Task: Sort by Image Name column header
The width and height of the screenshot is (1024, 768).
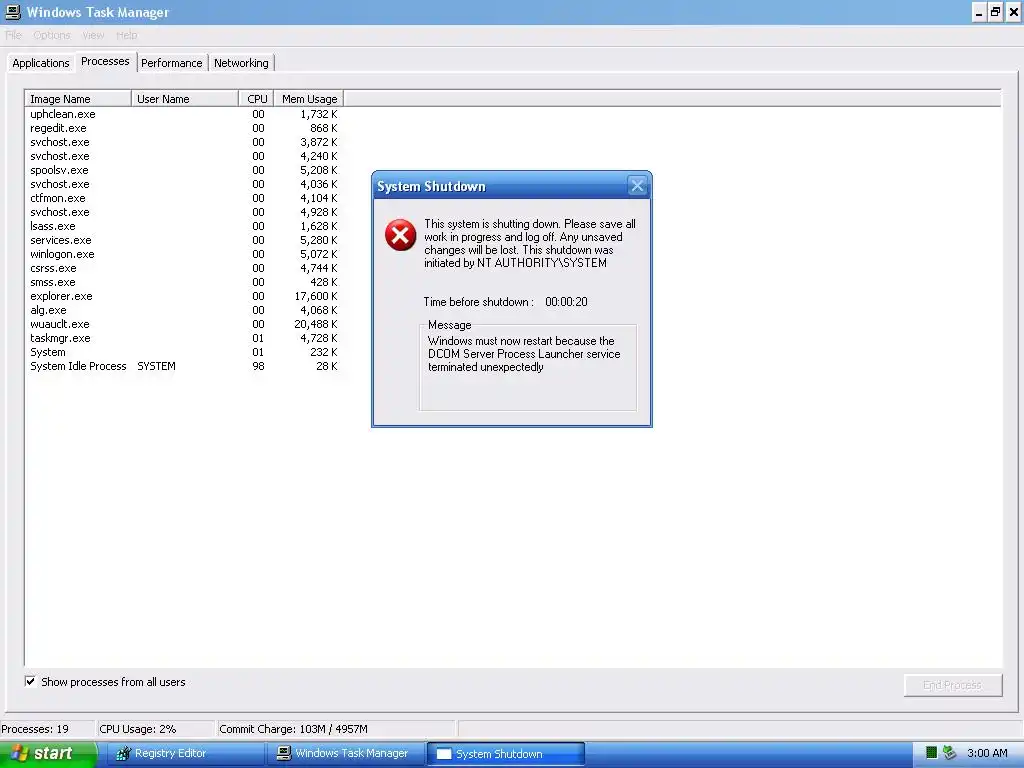Action: (x=78, y=99)
